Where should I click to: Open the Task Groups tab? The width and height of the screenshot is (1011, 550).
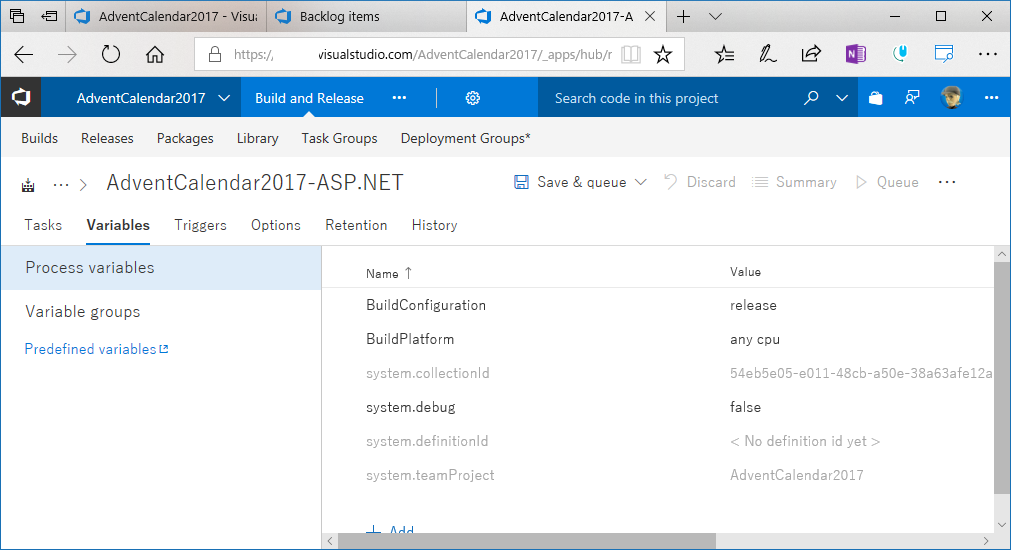click(339, 138)
